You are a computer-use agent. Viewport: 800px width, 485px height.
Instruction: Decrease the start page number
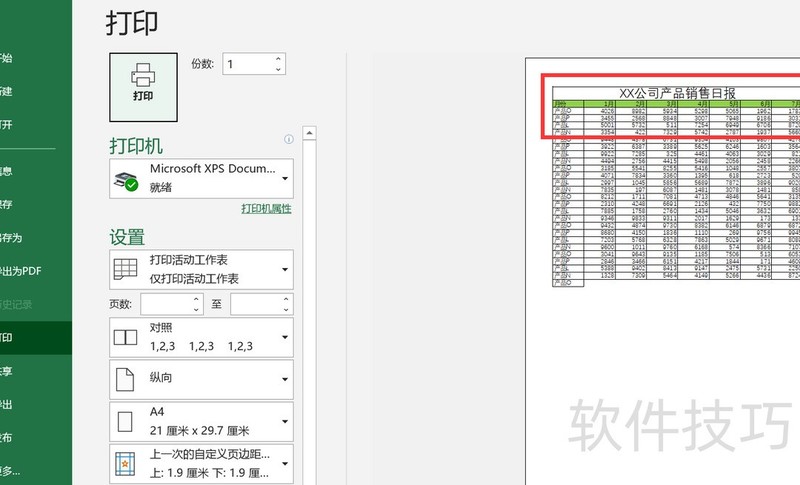tap(196, 310)
